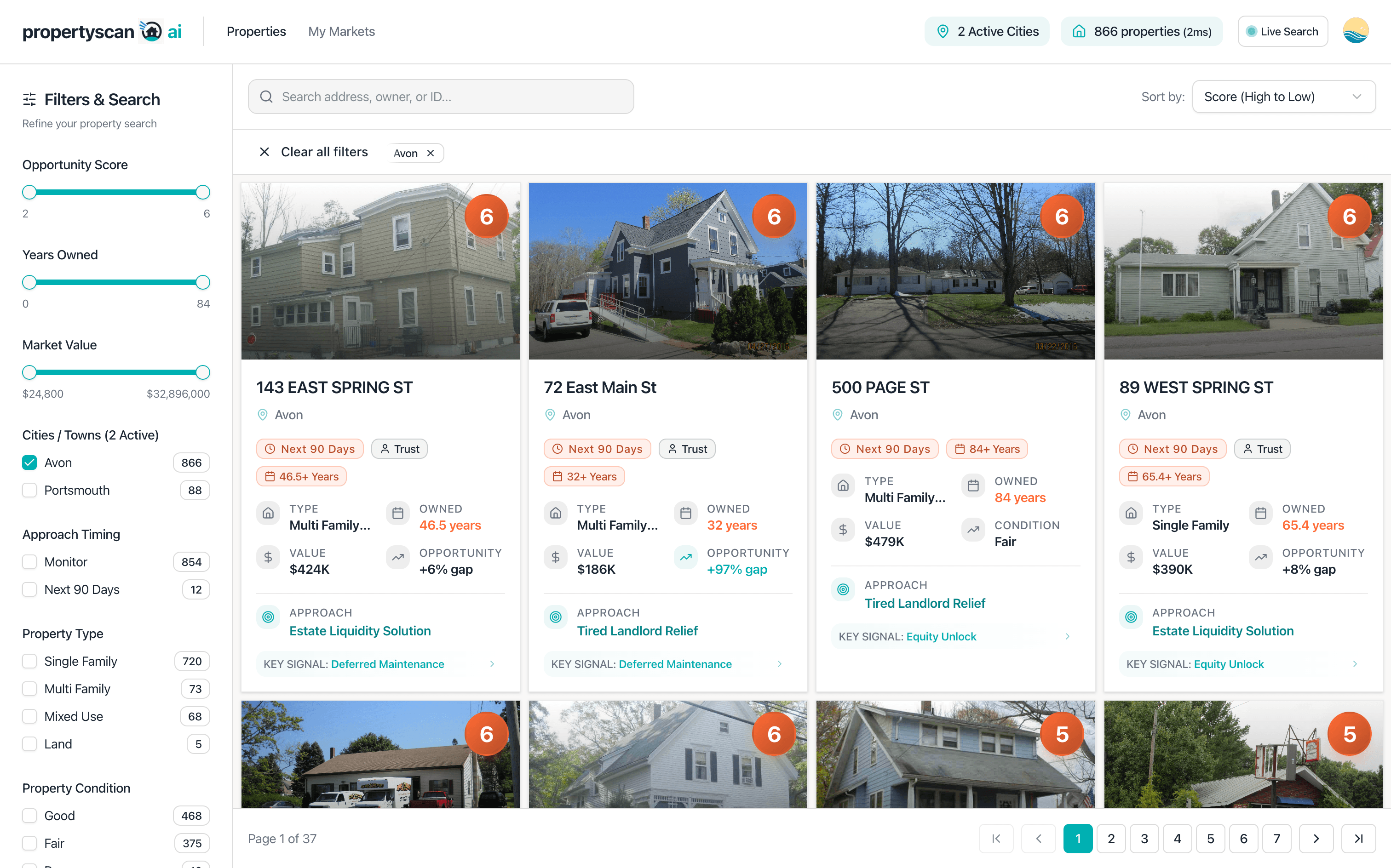Click the location pin in Active Cities badge
The image size is (1391, 868).
click(x=942, y=32)
